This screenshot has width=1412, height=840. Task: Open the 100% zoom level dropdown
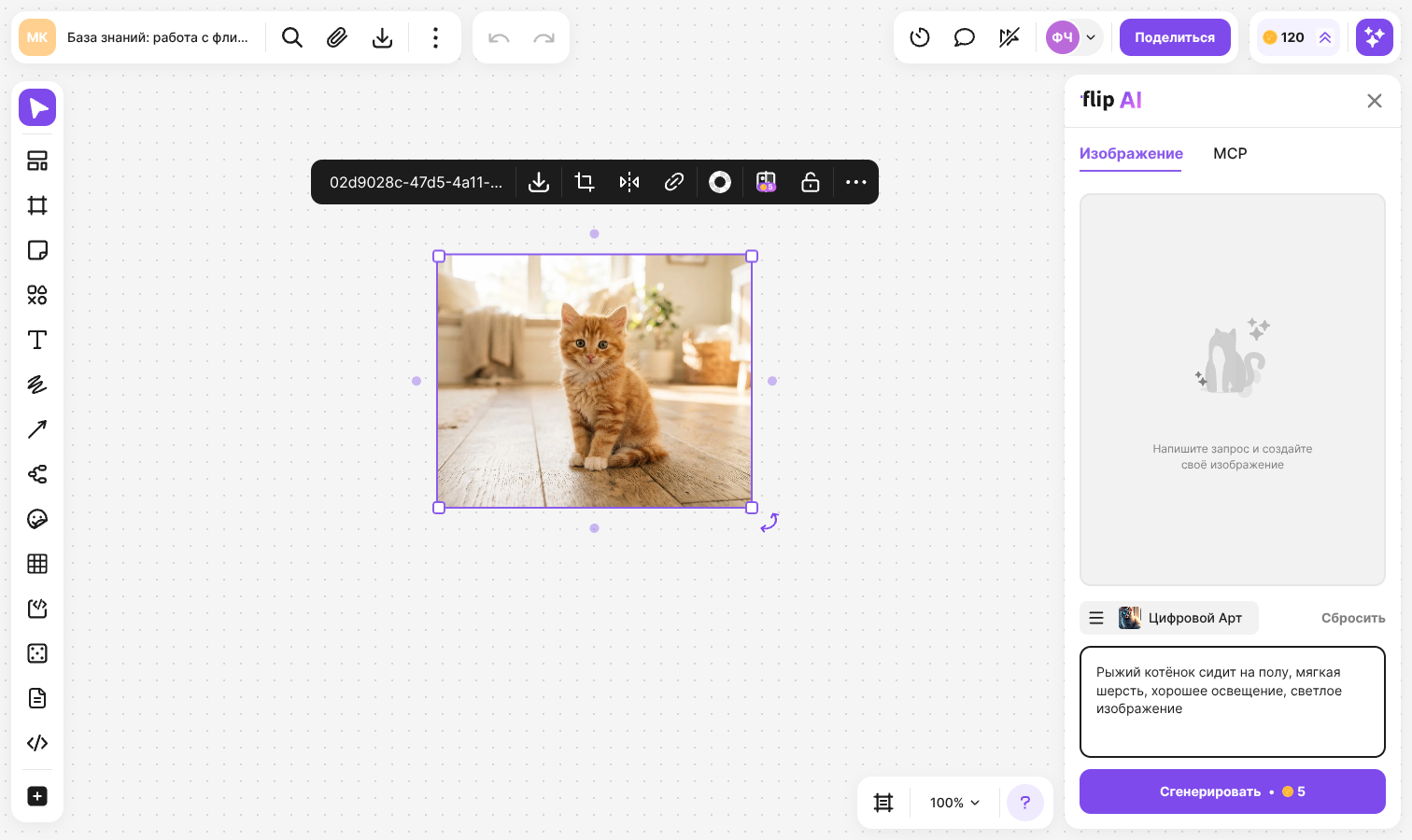(x=955, y=803)
